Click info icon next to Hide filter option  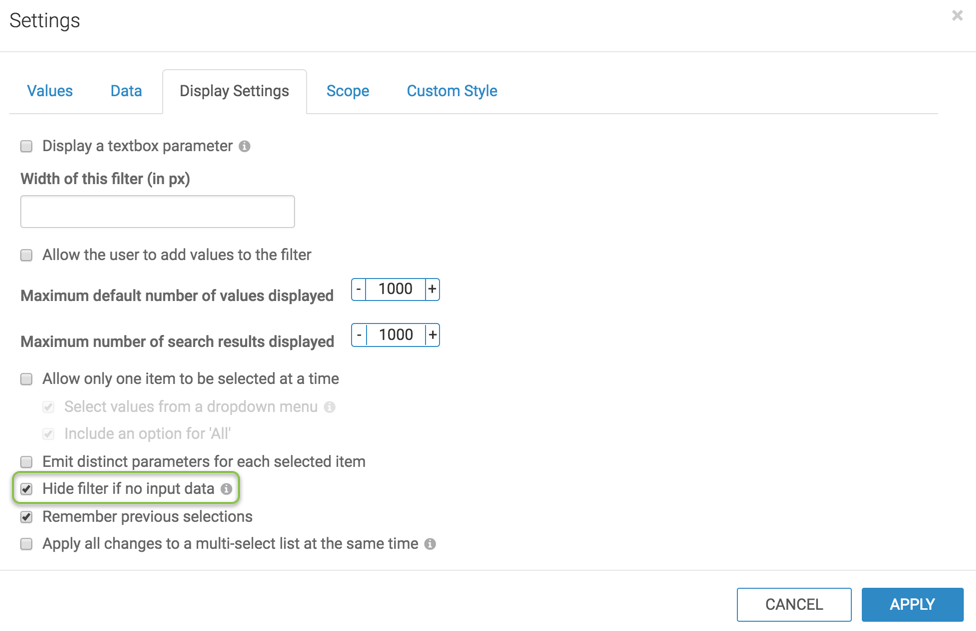[227, 489]
